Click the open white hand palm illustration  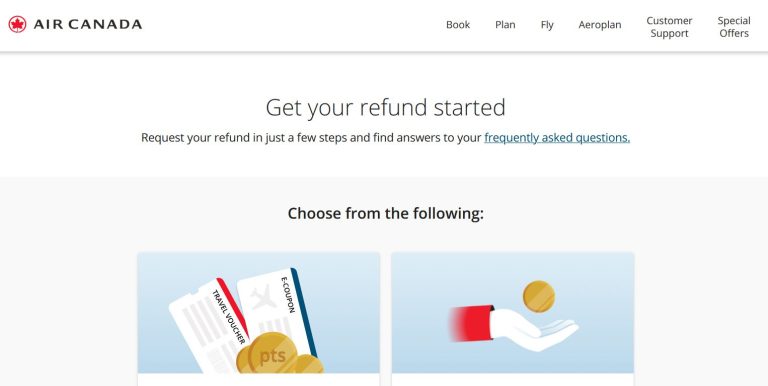pos(535,329)
